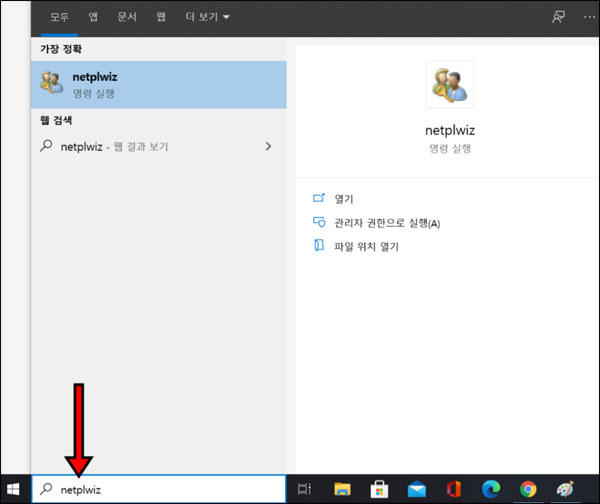Select the netplwiz 명령 실행 best match

coord(158,85)
